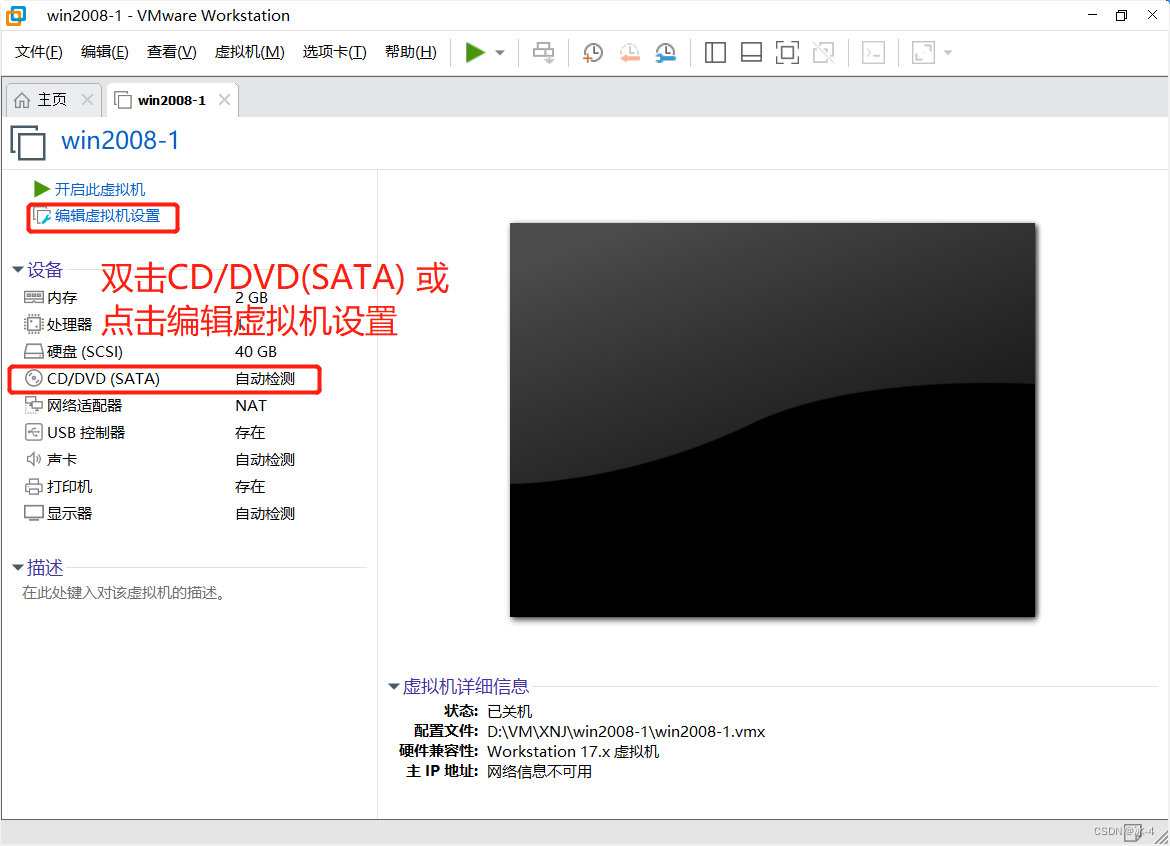Image resolution: width=1170 pixels, height=846 pixels.
Task: Click the processor chip icon
Action: [34, 324]
